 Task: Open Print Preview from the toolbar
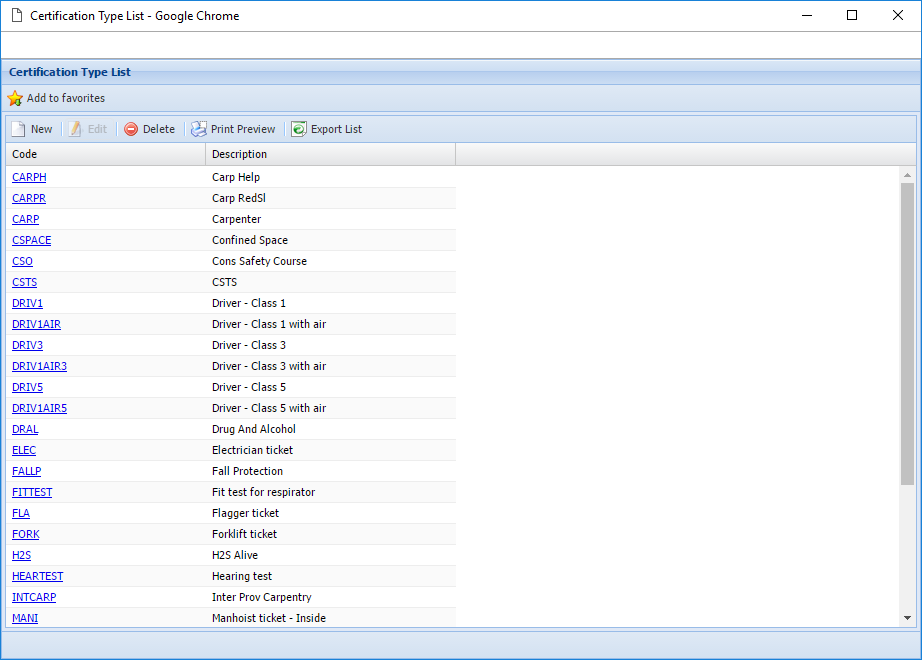[x=234, y=129]
